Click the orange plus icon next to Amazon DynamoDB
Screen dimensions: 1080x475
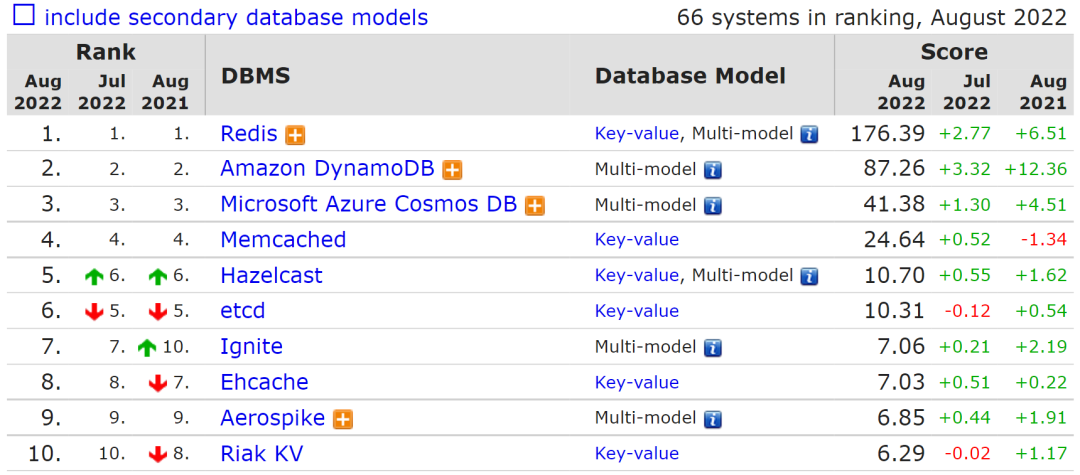[x=452, y=170]
